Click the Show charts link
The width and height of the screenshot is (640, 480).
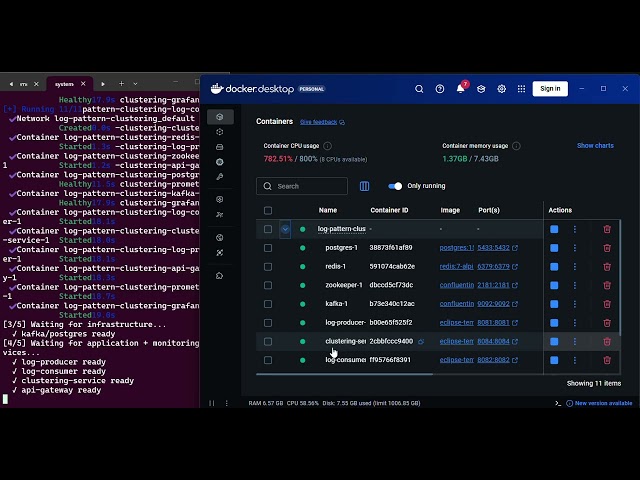[x=595, y=146]
